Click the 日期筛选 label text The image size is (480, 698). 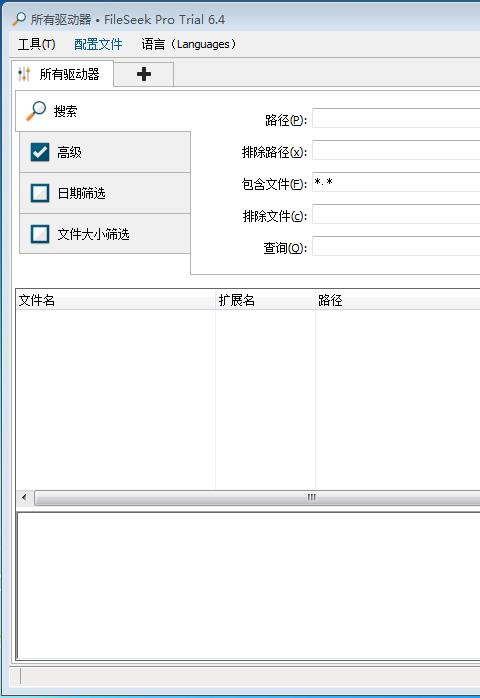[x=81, y=193]
